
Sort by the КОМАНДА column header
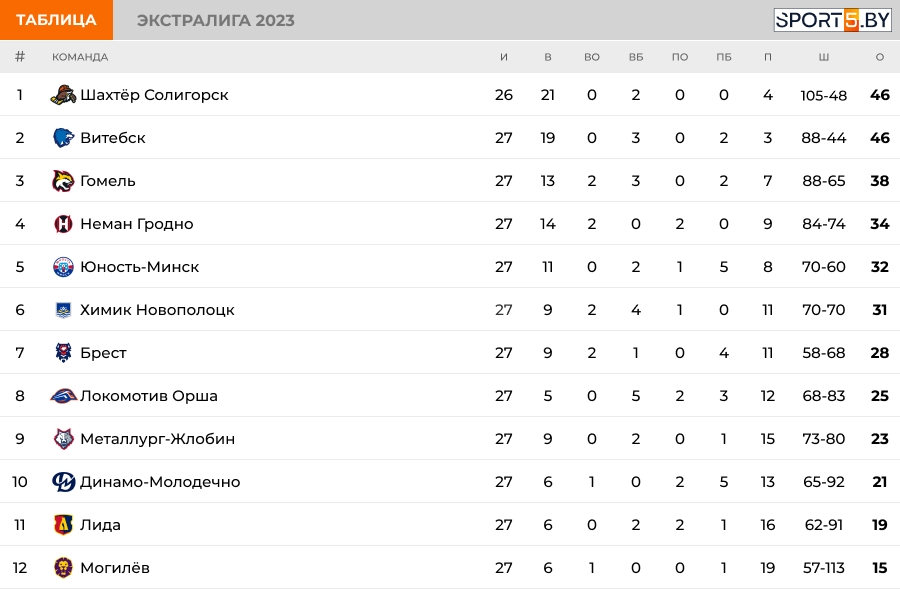(80, 57)
